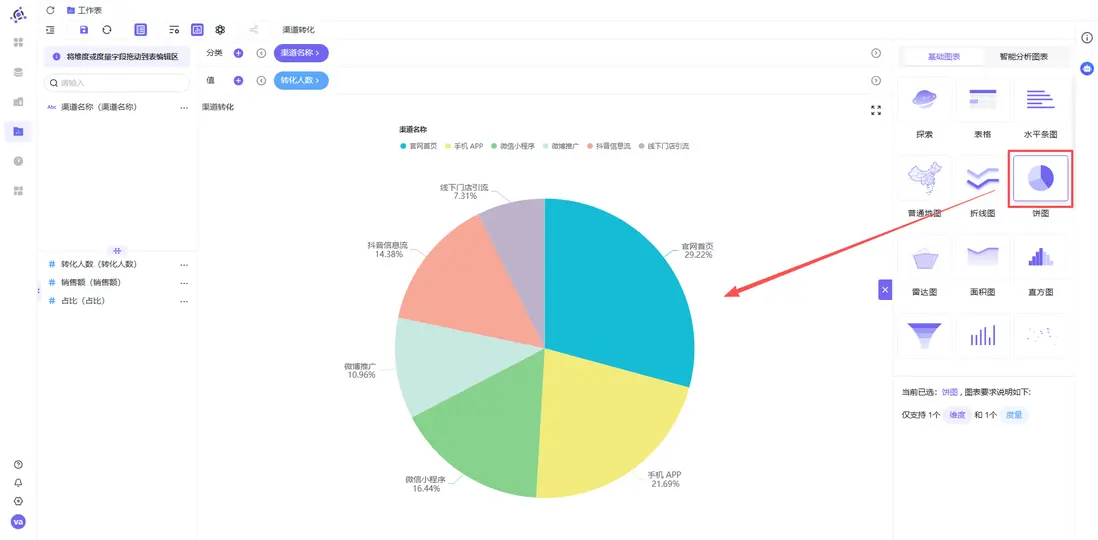Click the application logo
This screenshot has height=540, width=1098.
pyautogui.click(x=19, y=14)
